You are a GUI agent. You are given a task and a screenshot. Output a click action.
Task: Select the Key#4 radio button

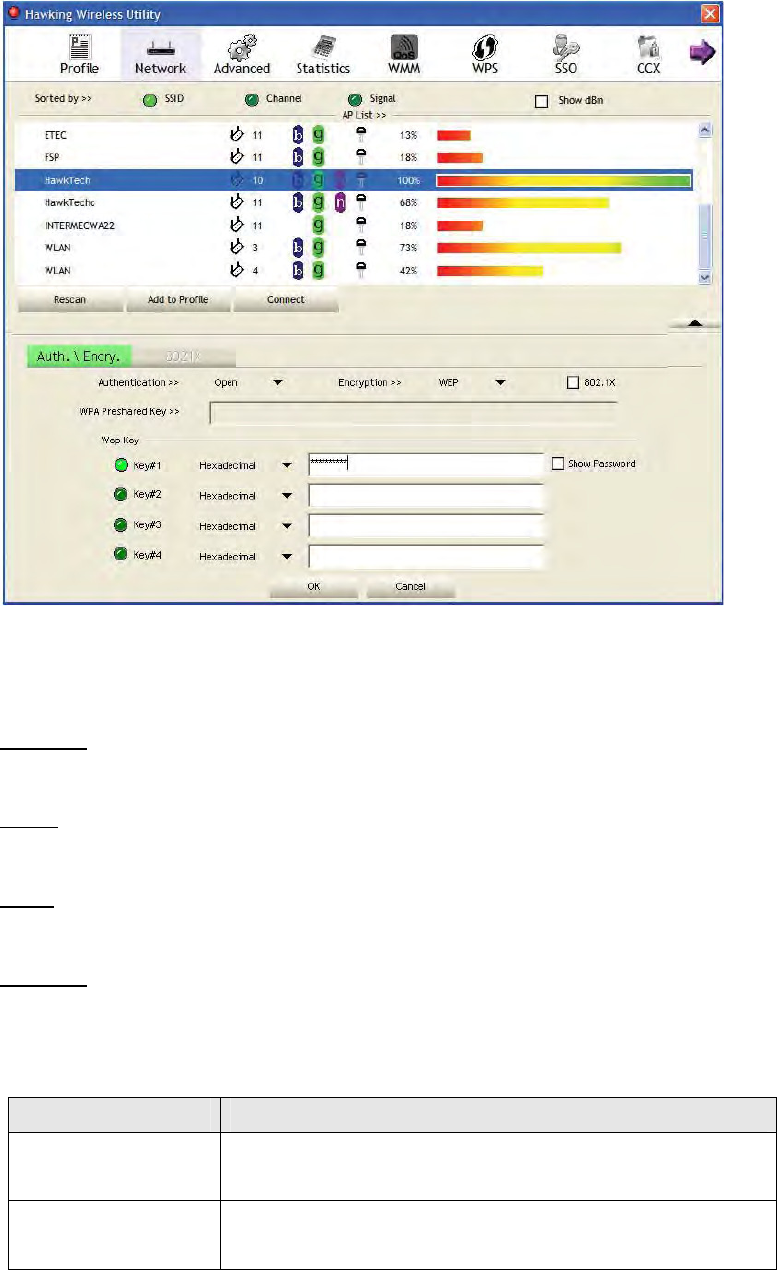[121, 555]
